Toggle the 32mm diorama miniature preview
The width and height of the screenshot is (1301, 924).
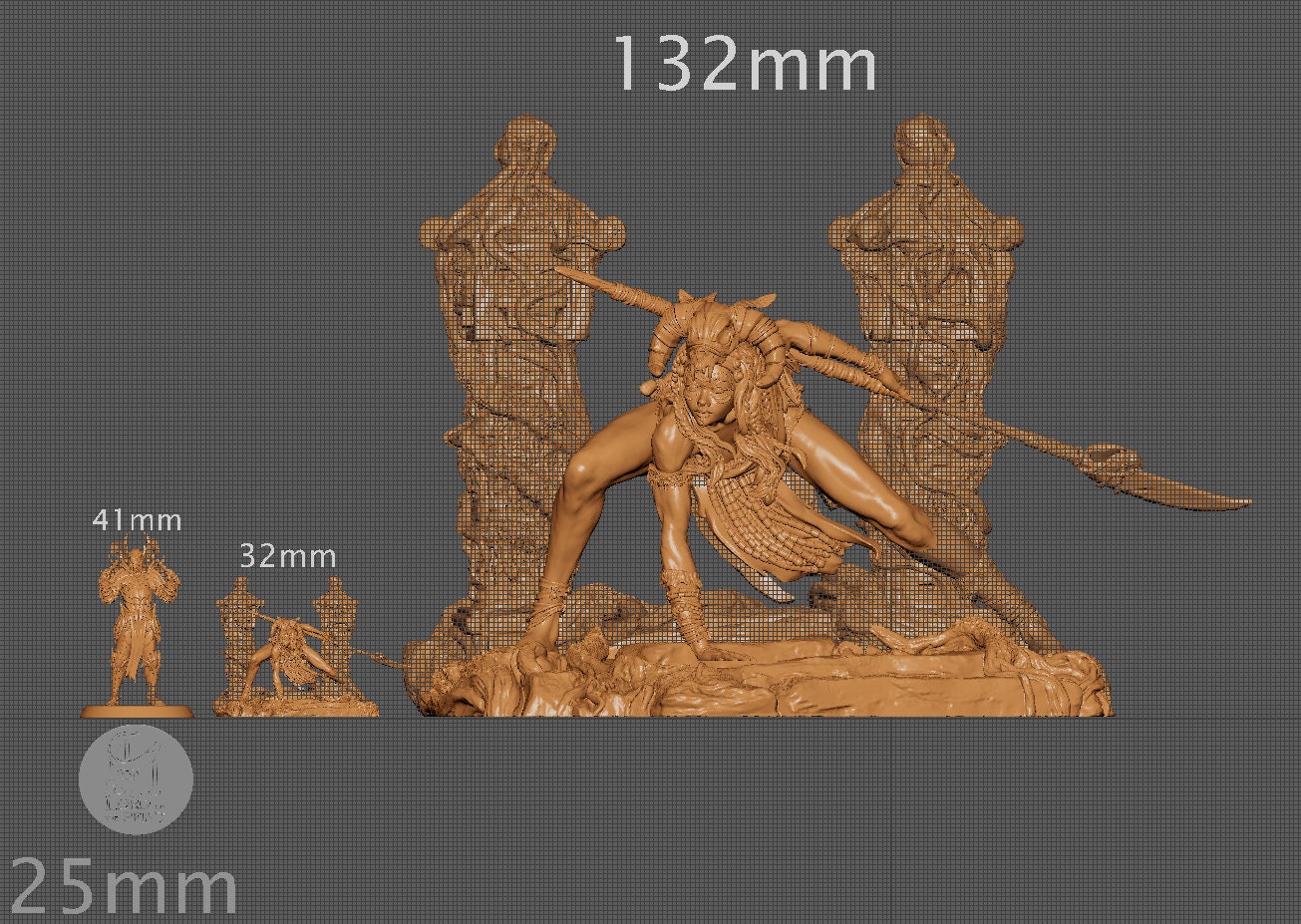pyautogui.click(x=289, y=648)
